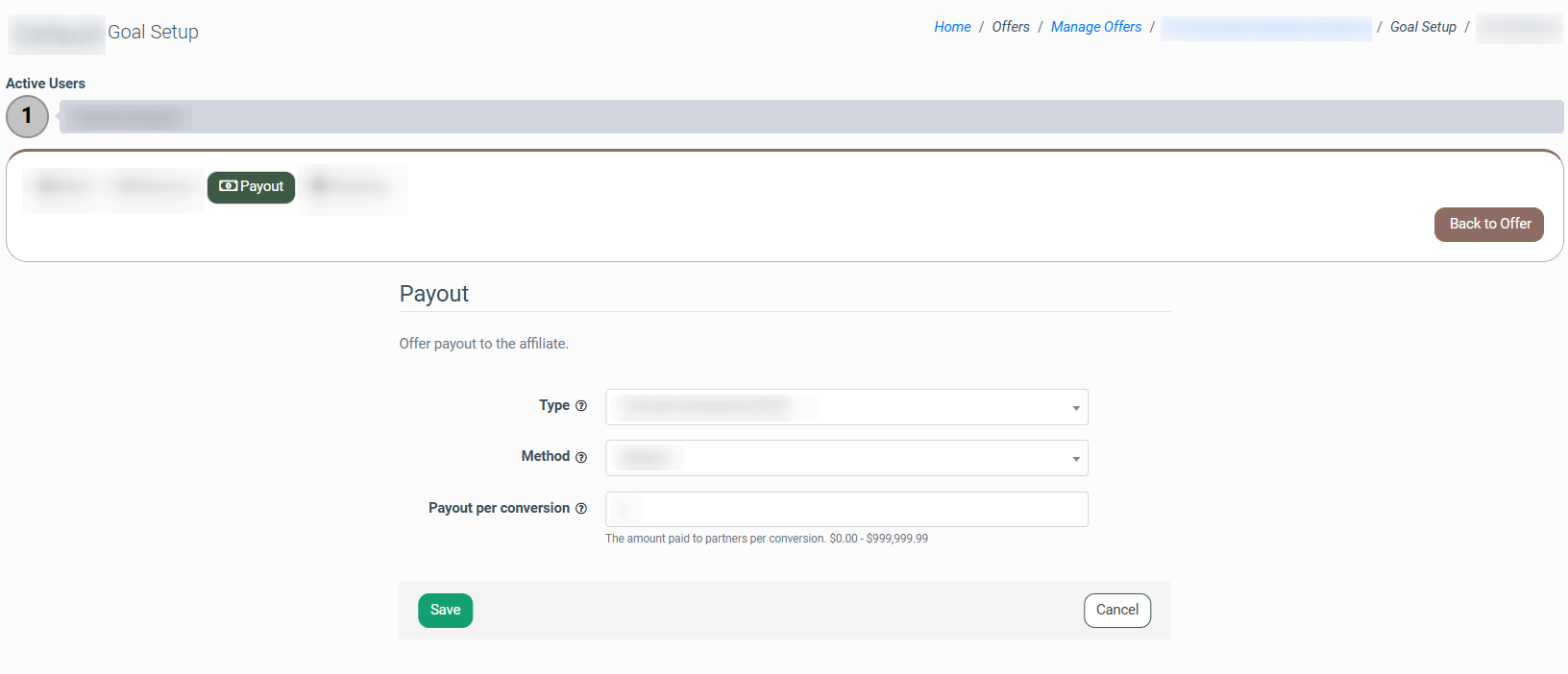The height and width of the screenshot is (674, 1568).
Task: Switch to the Payout tab
Action: [251, 187]
